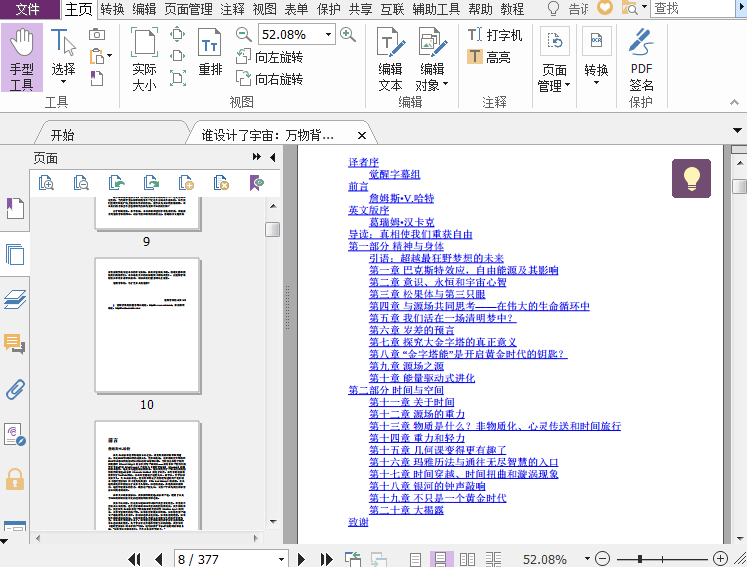Image resolution: width=747 pixels, height=567 pixels.
Task: Select the Highlight tool
Action: [x=489, y=57]
